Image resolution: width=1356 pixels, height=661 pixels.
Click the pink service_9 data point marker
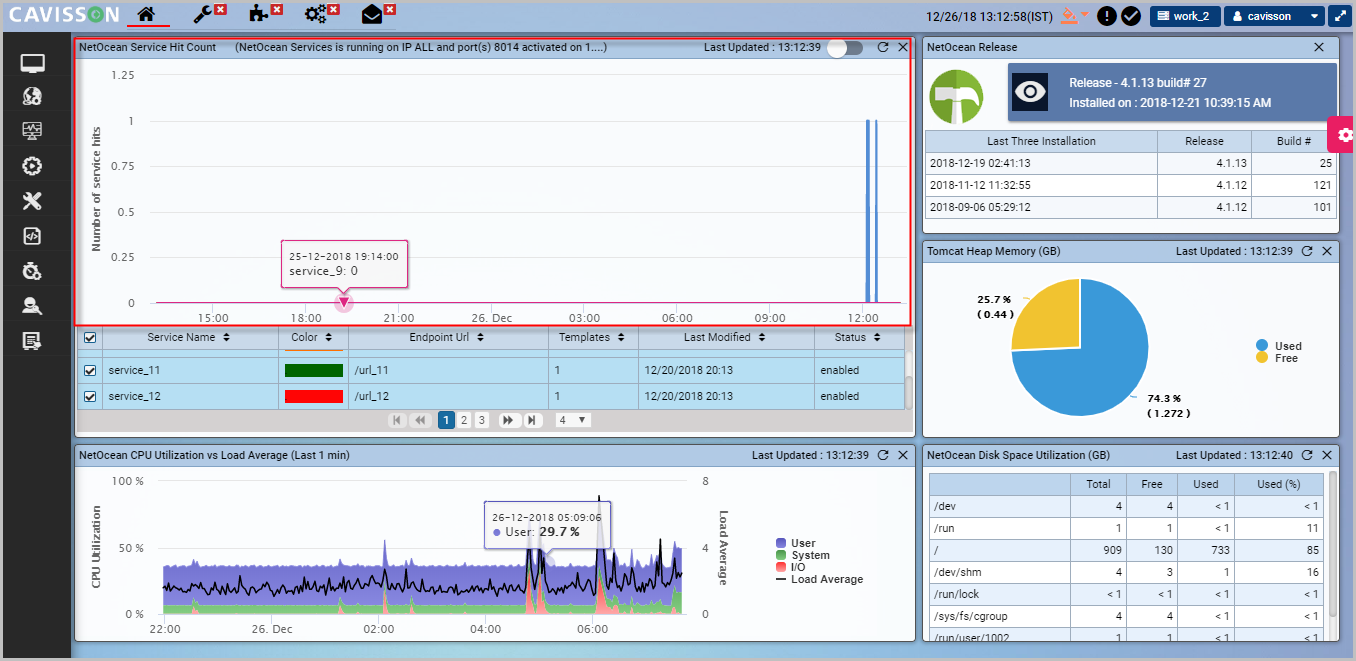(343, 302)
